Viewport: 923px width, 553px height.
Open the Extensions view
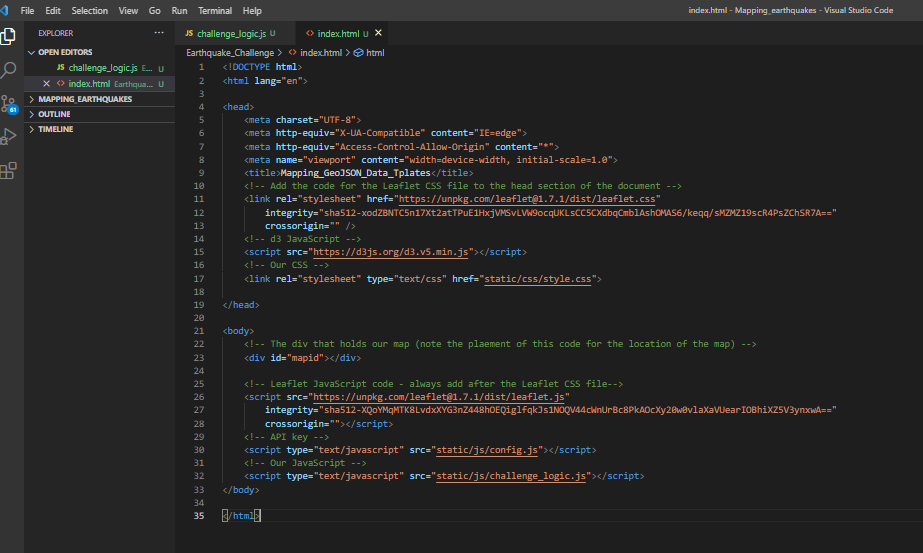8,171
